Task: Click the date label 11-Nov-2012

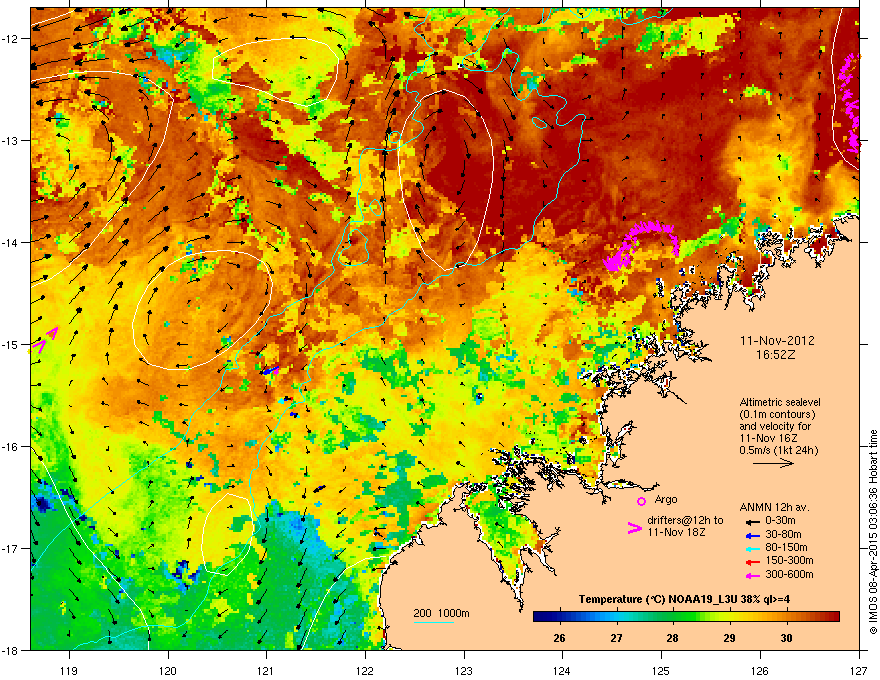Action: (777, 341)
